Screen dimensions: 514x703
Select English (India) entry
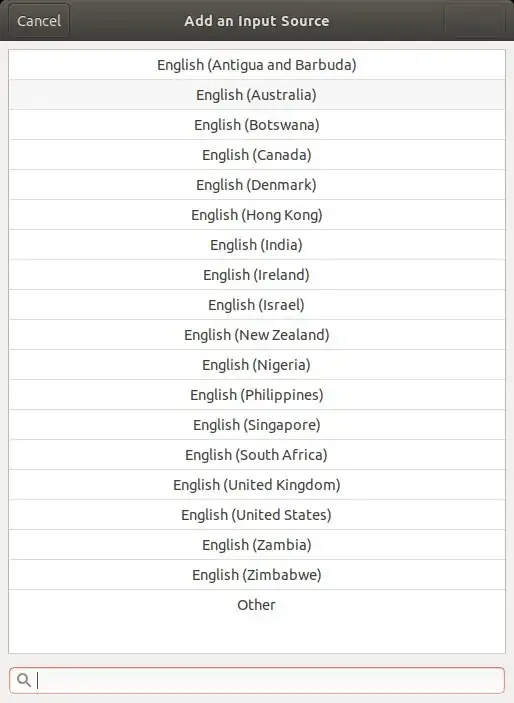tap(257, 245)
